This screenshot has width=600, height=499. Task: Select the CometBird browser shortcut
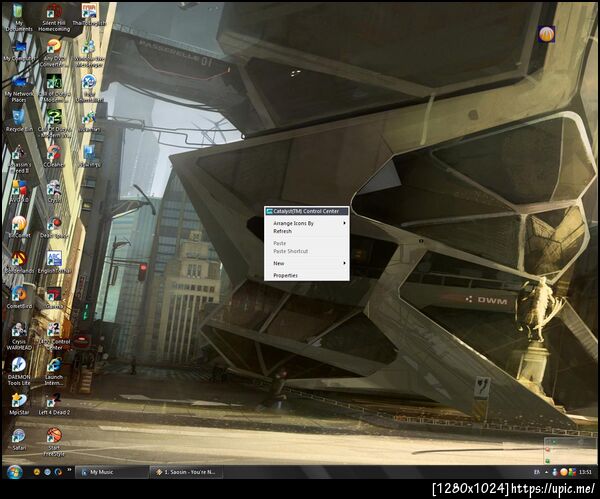(x=19, y=297)
